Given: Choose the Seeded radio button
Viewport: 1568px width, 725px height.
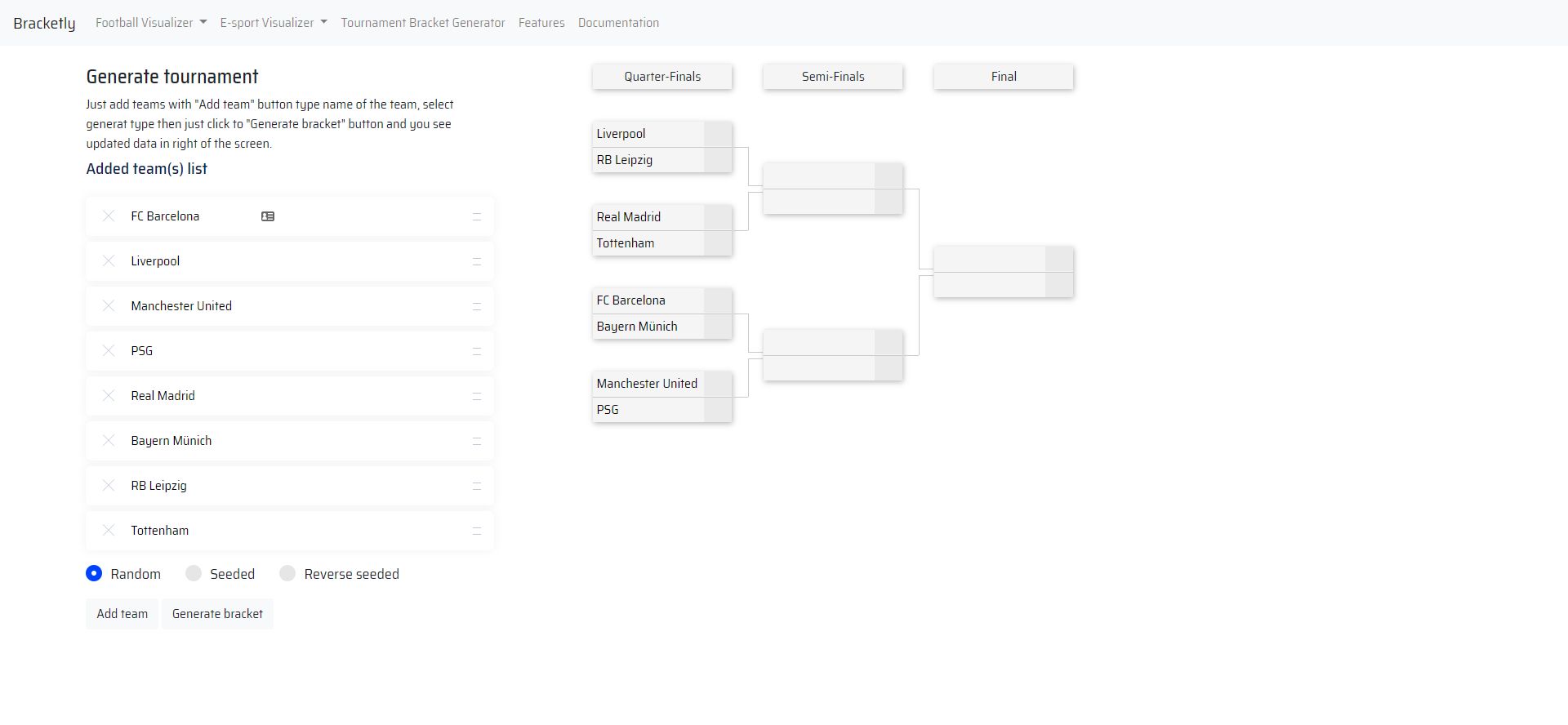Looking at the screenshot, I should [x=194, y=574].
